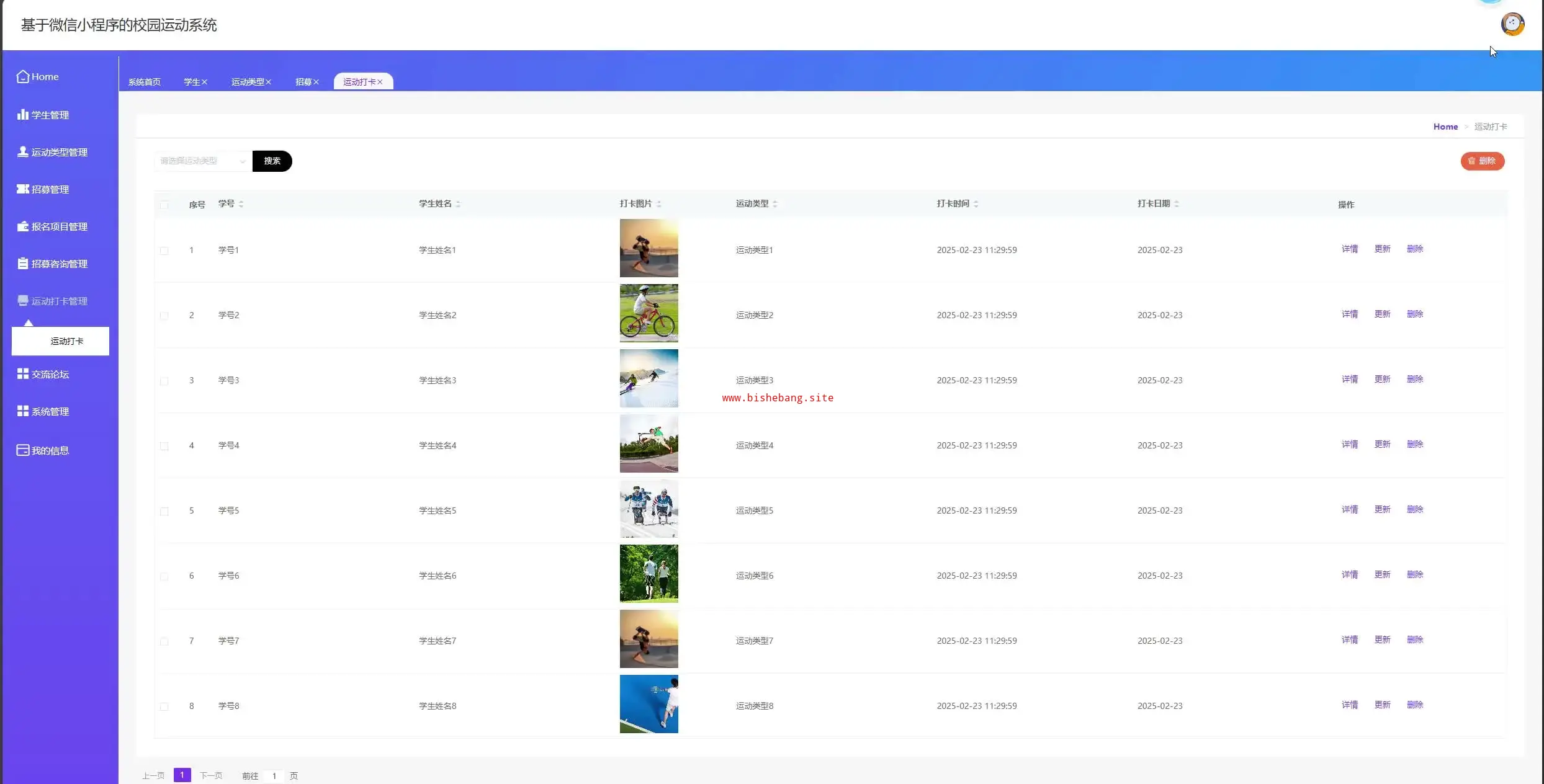Sort by 打卡时间 column arrows
The width and height of the screenshot is (1544, 784).
point(976,204)
